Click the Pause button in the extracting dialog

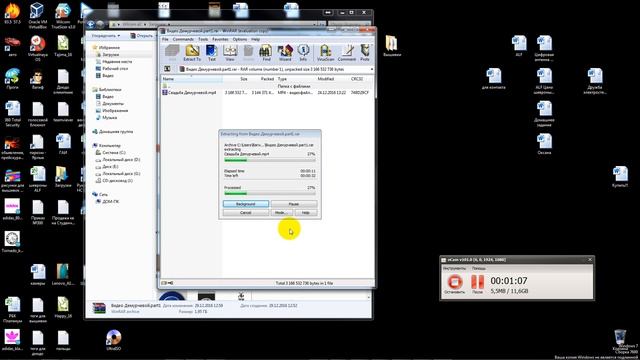click(294, 204)
